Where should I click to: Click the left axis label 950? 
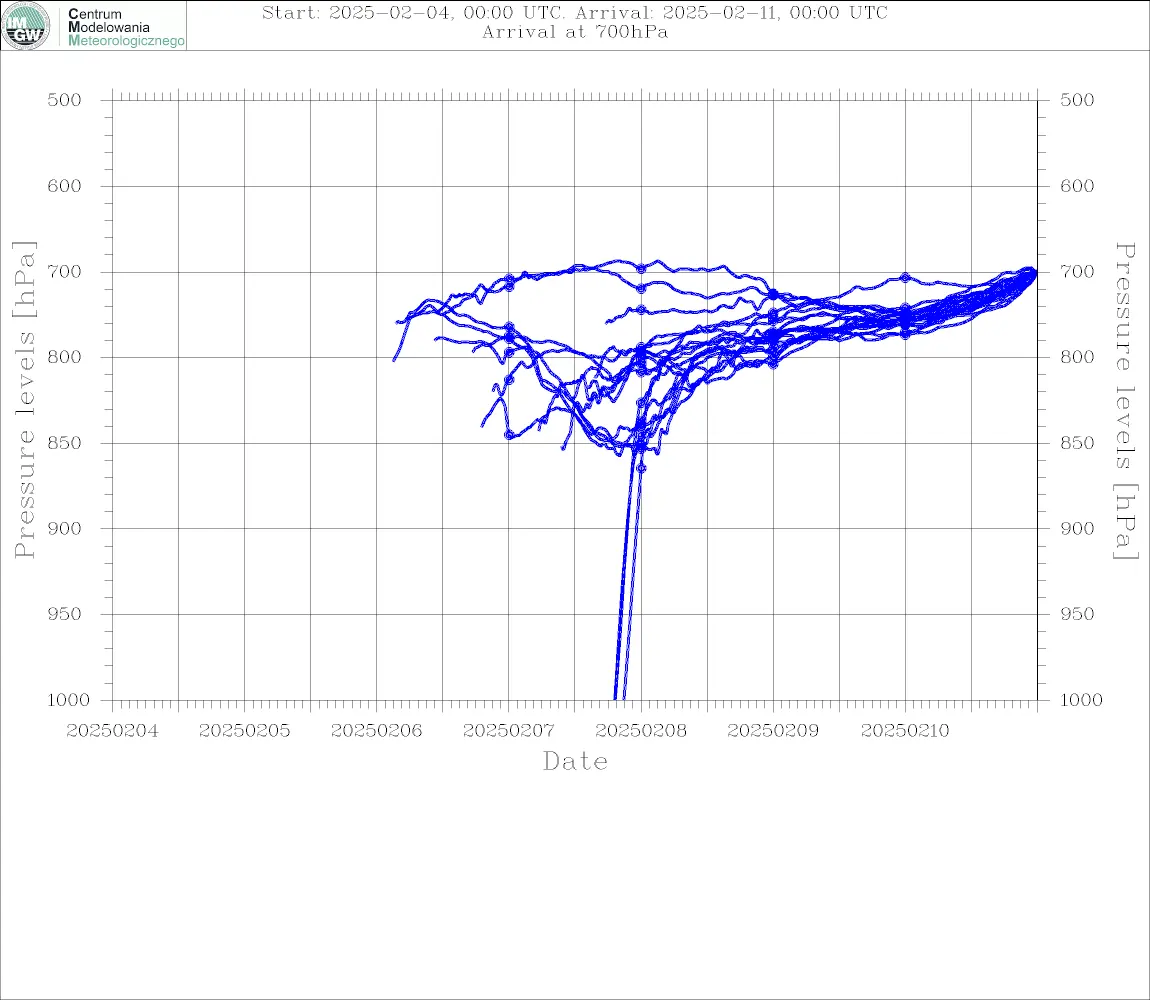pos(65,614)
